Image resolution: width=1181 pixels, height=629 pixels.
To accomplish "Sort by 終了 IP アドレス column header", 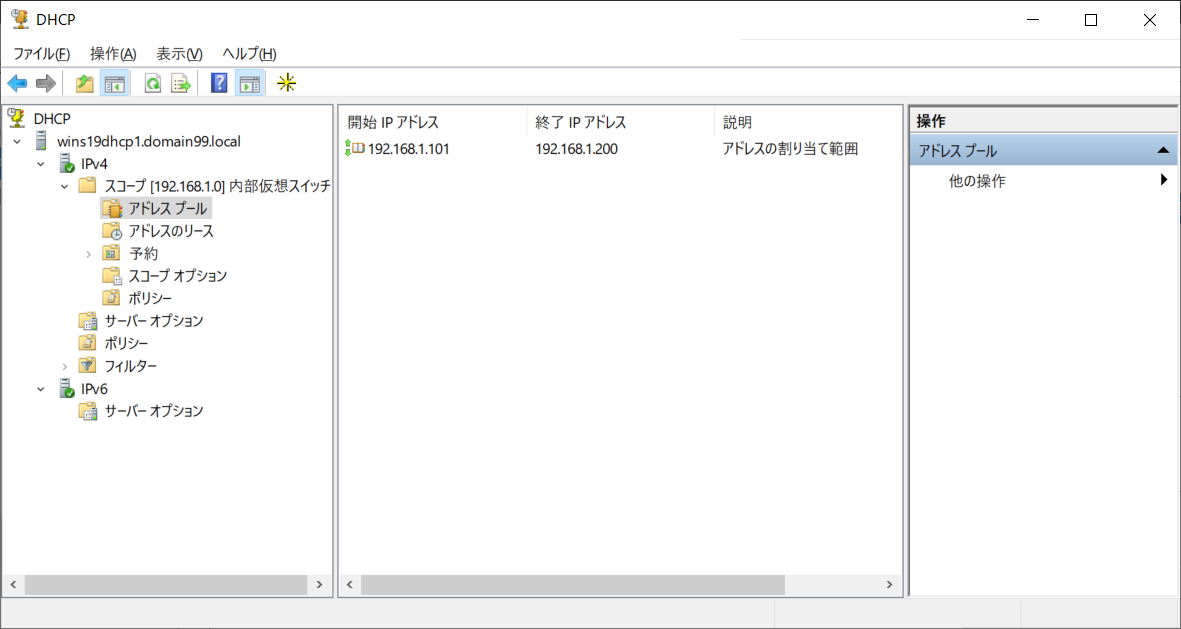I will point(621,122).
